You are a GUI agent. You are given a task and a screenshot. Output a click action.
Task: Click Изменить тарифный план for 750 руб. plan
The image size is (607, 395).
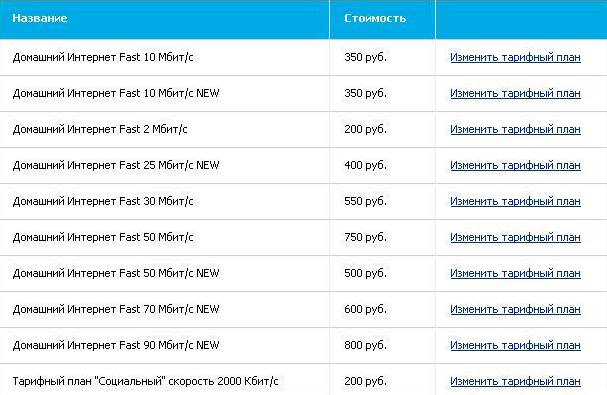515,237
